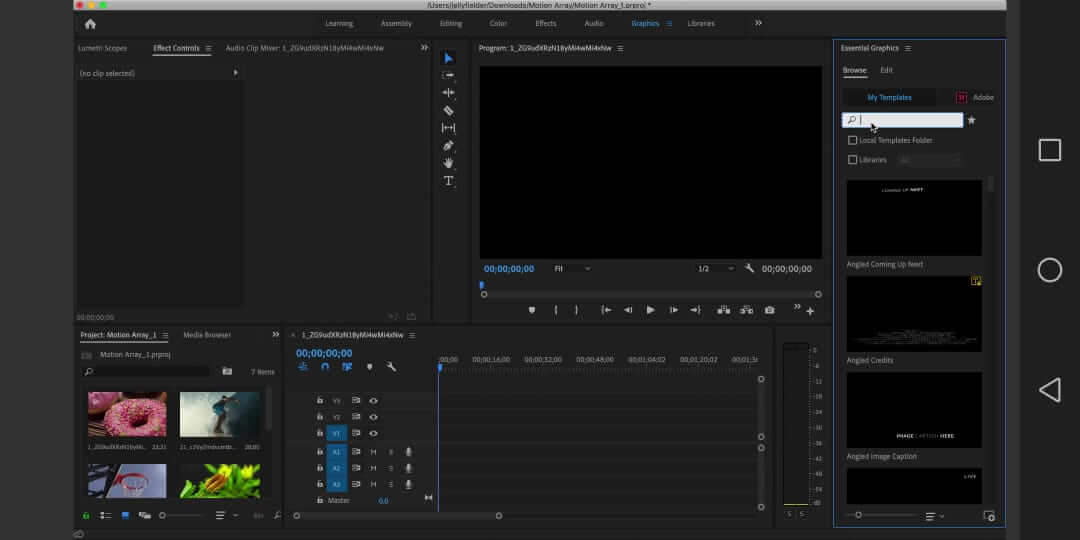Open the Media Browser tab
1080x540 pixels.
tap(207, 335)
